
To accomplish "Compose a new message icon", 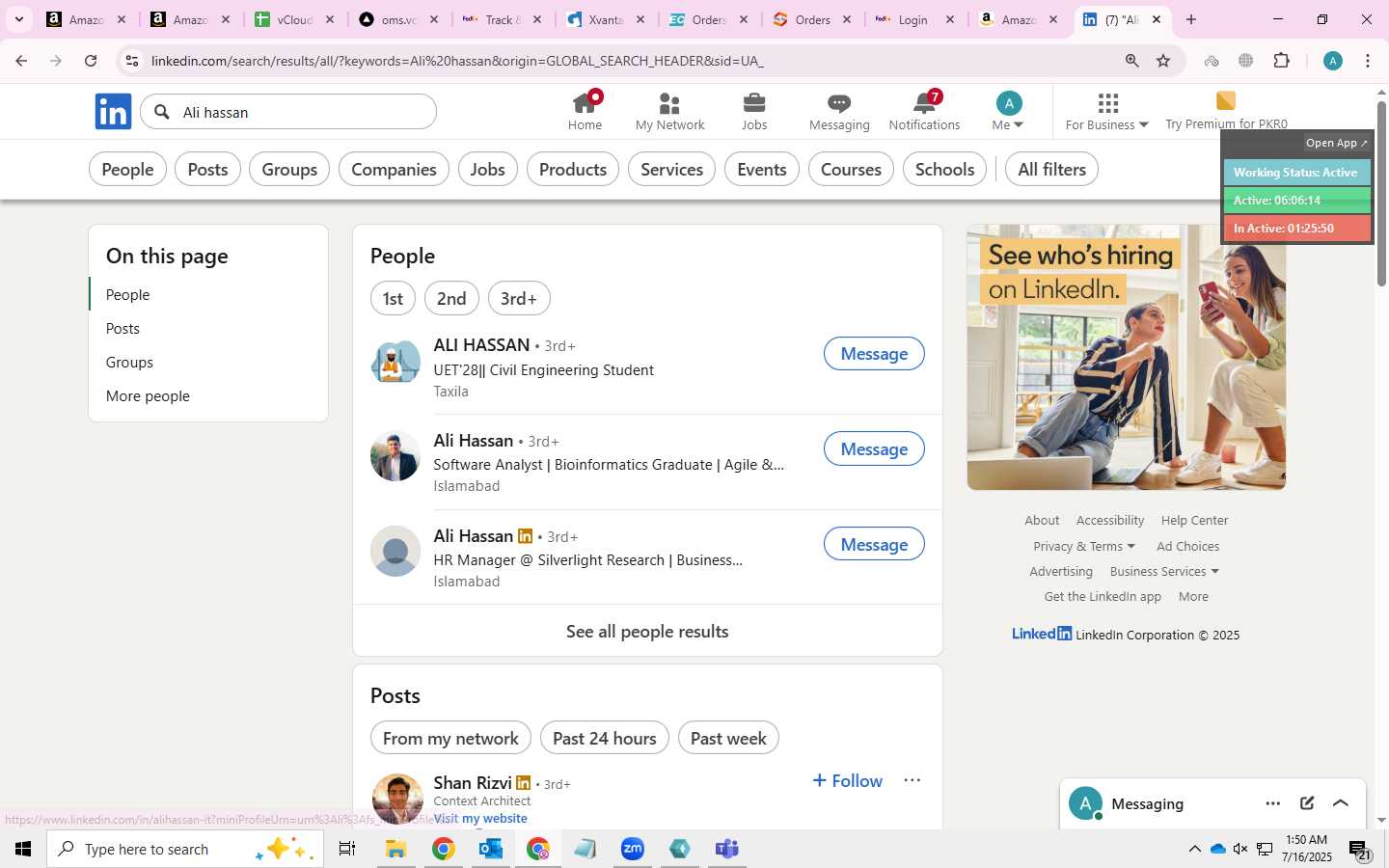I will pyautogui.click(x=1307, y=803).
